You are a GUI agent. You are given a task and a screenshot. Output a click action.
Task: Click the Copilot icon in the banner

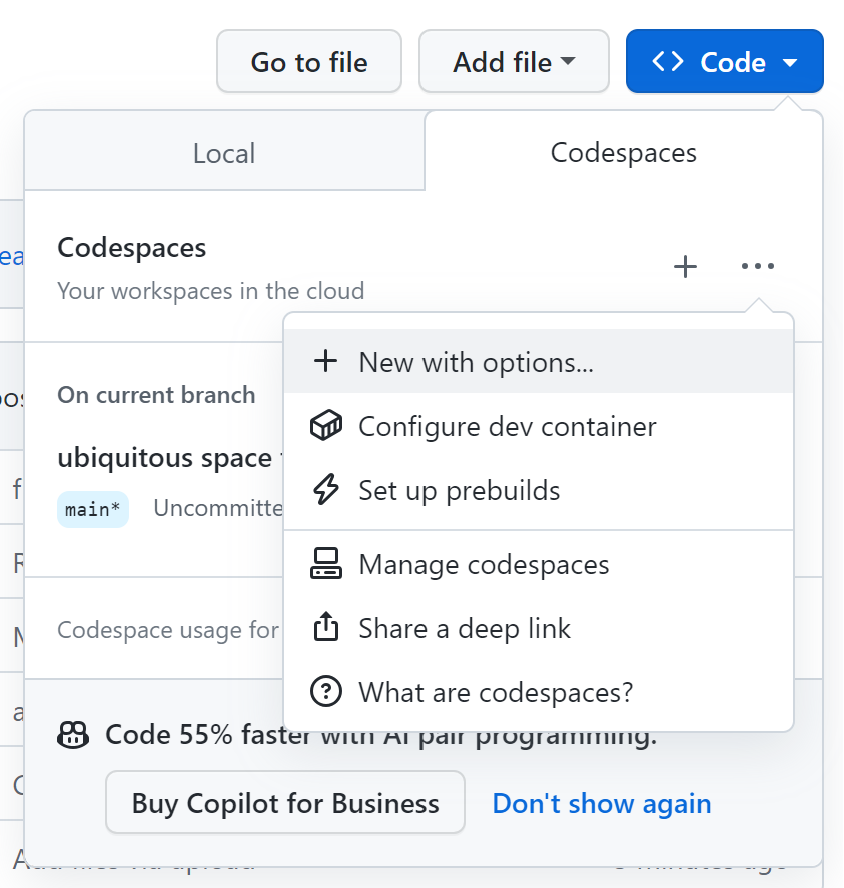click(73, 735)
